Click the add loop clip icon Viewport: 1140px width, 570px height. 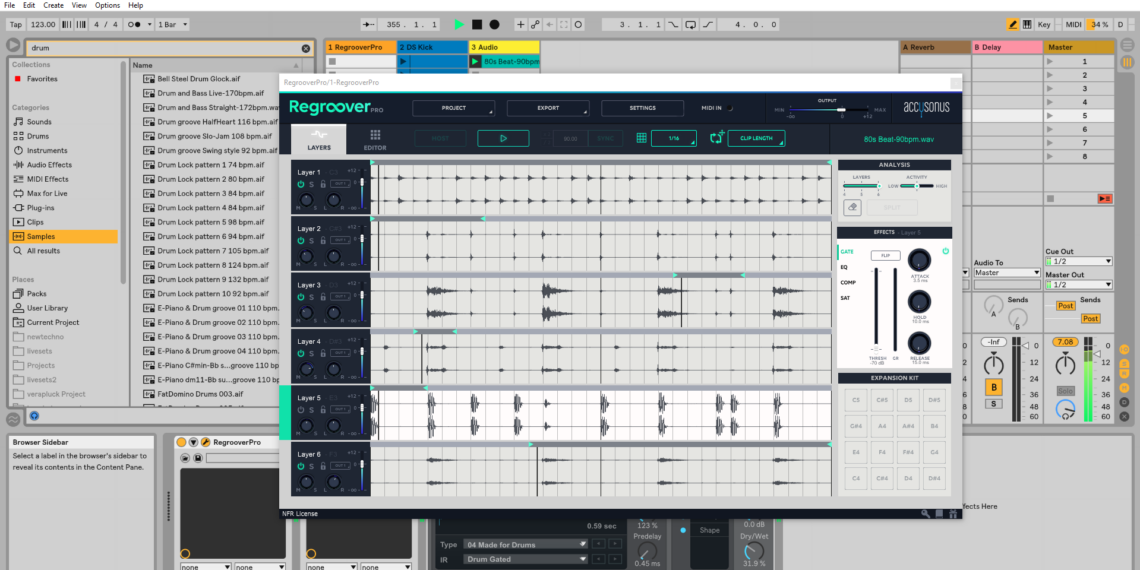(x=716, y=138)
